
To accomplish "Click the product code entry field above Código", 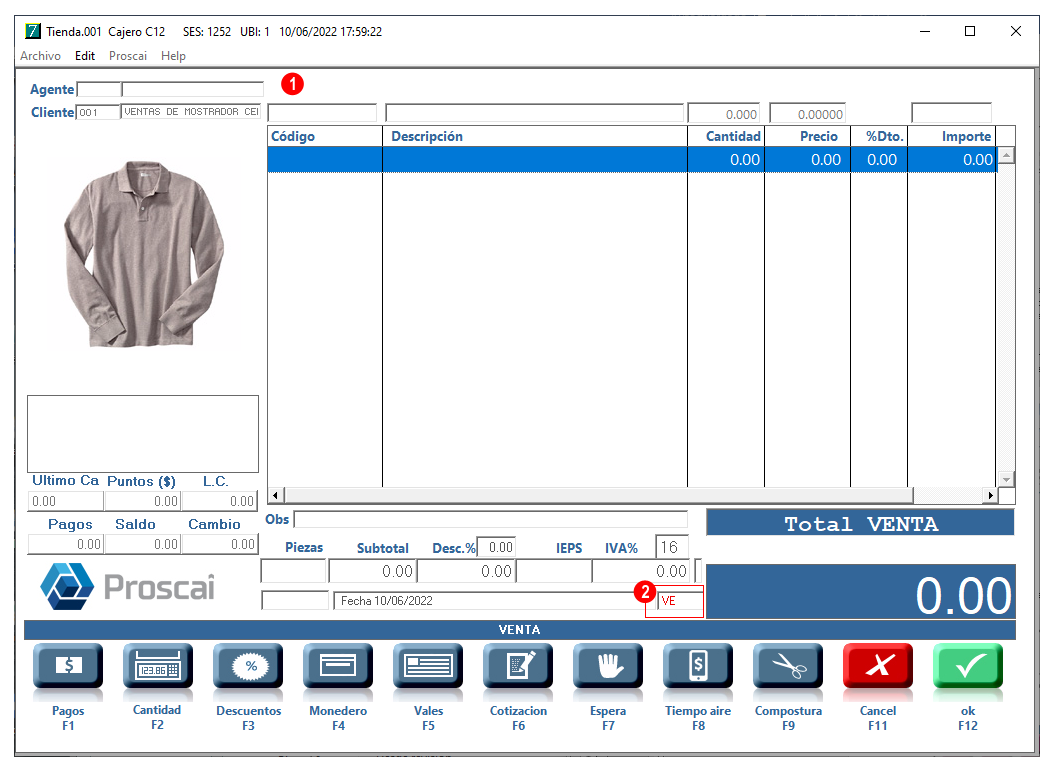I will pos(322,112).
